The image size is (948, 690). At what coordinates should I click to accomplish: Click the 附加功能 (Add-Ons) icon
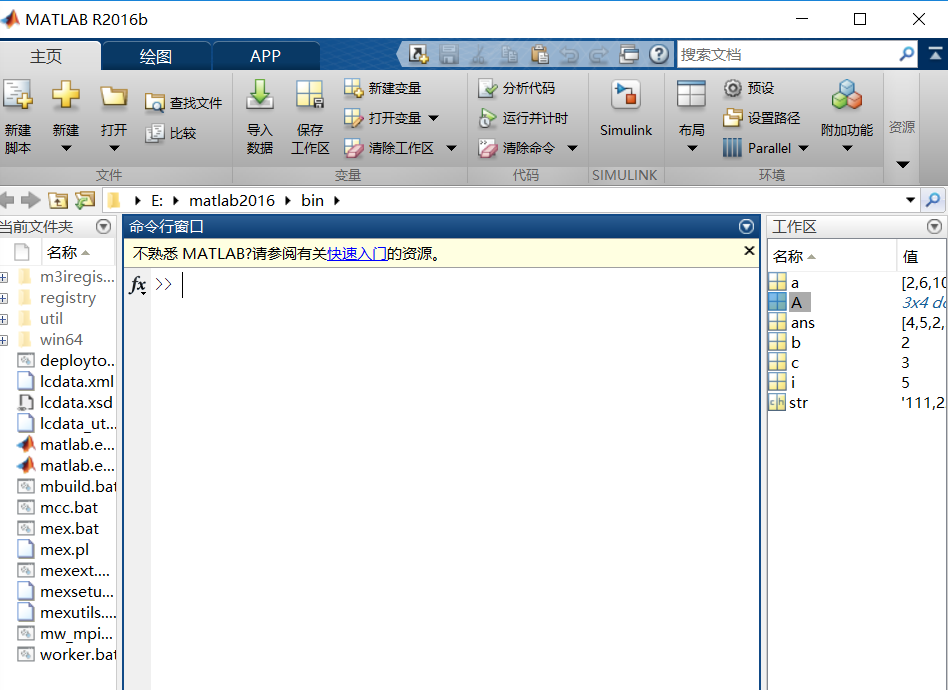coord(846,108)
